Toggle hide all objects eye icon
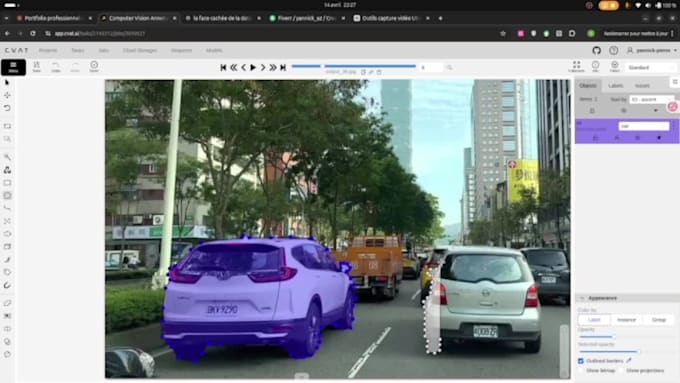Viewport: 680px width, 383px height. 624,111
